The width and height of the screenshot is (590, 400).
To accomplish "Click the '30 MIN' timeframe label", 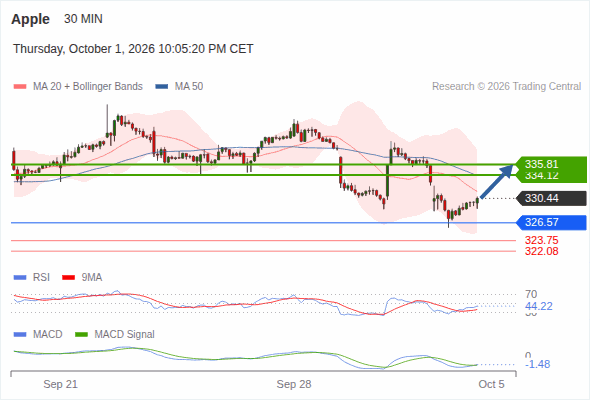I will coord(83,19).
